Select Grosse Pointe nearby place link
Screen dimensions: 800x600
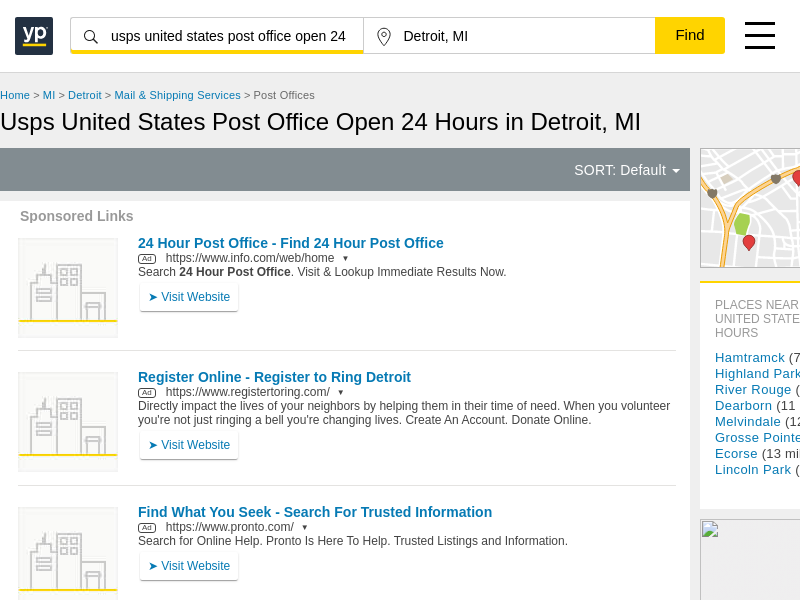point(757,438)
